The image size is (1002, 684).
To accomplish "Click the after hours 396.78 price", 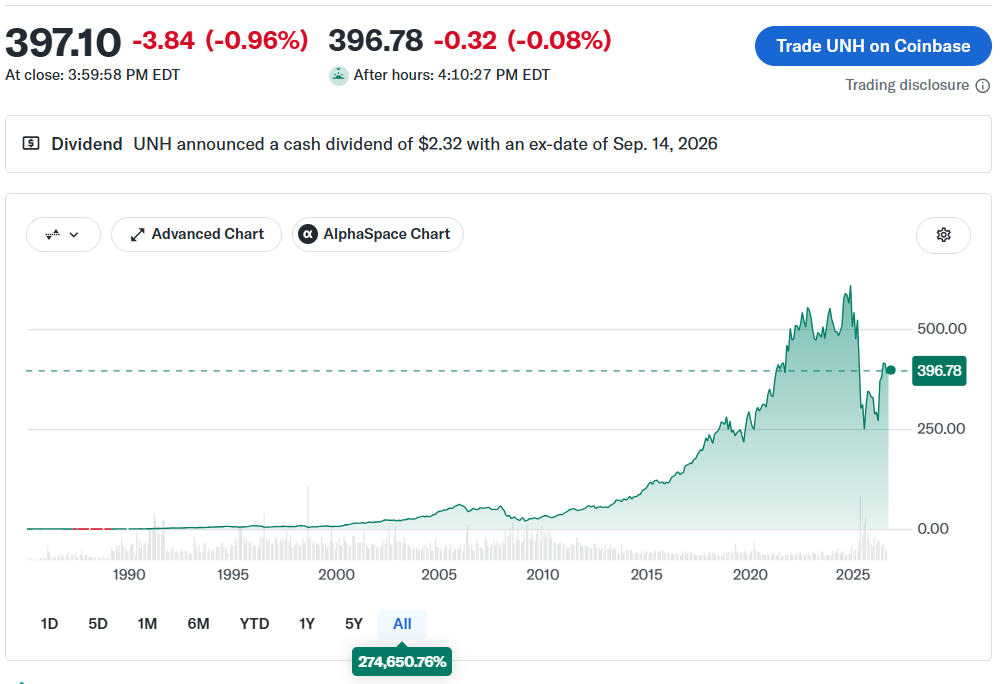I will click(376, 41).
